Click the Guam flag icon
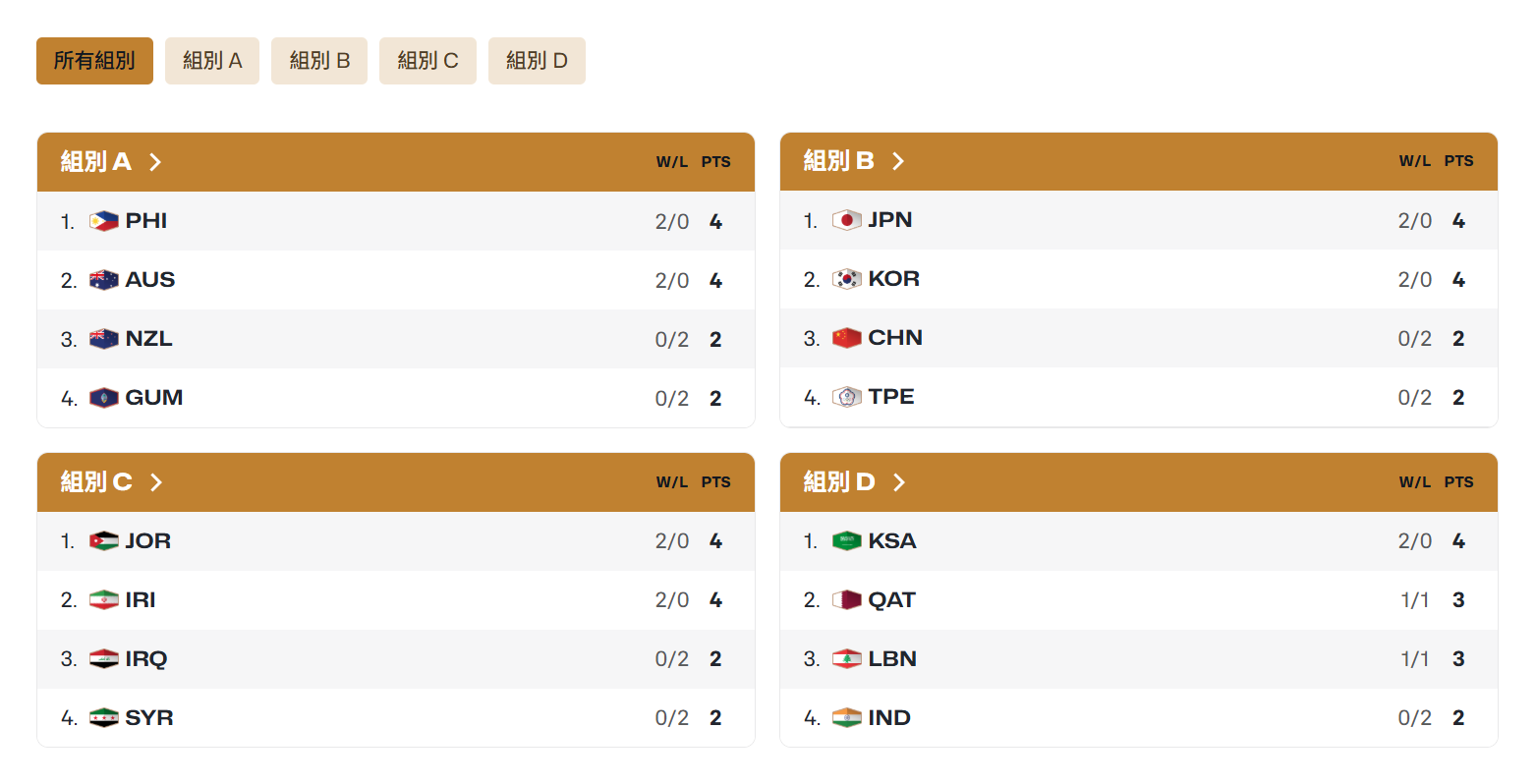Screen dimensions: 1536x784 103,398
